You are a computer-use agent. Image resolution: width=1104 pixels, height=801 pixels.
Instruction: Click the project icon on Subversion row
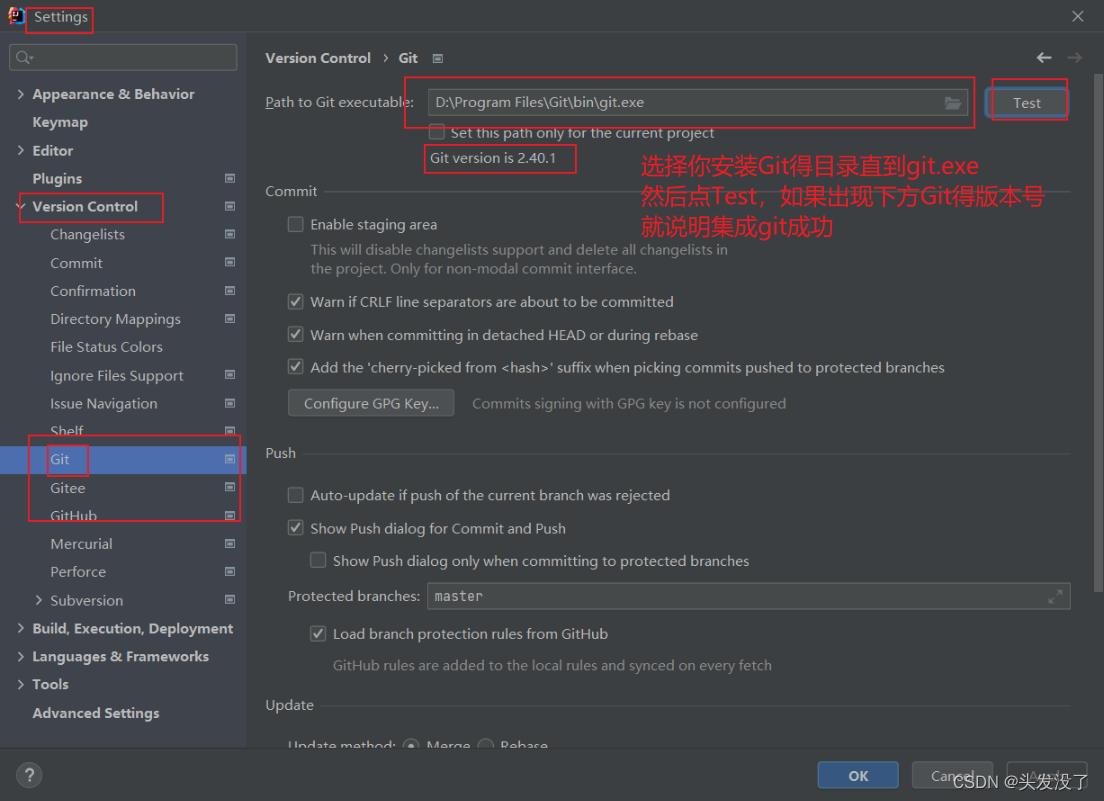(230, 600)
